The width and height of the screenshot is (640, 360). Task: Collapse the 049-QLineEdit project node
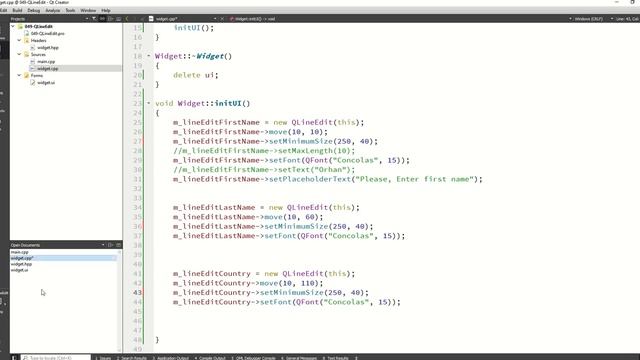pyautogui.click(x=13, y=26)
